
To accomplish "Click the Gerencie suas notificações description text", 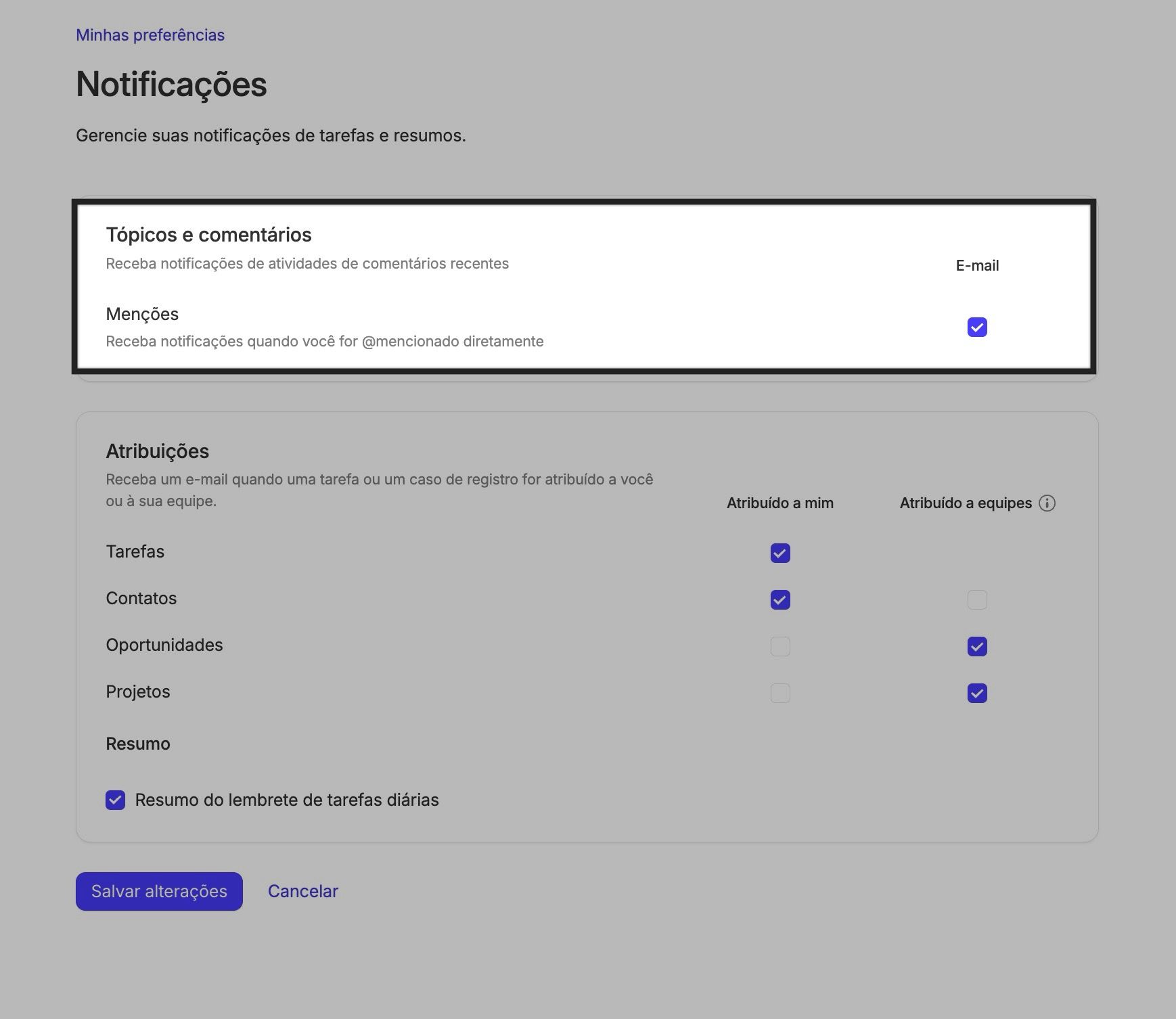I will (x=271, y=135).
